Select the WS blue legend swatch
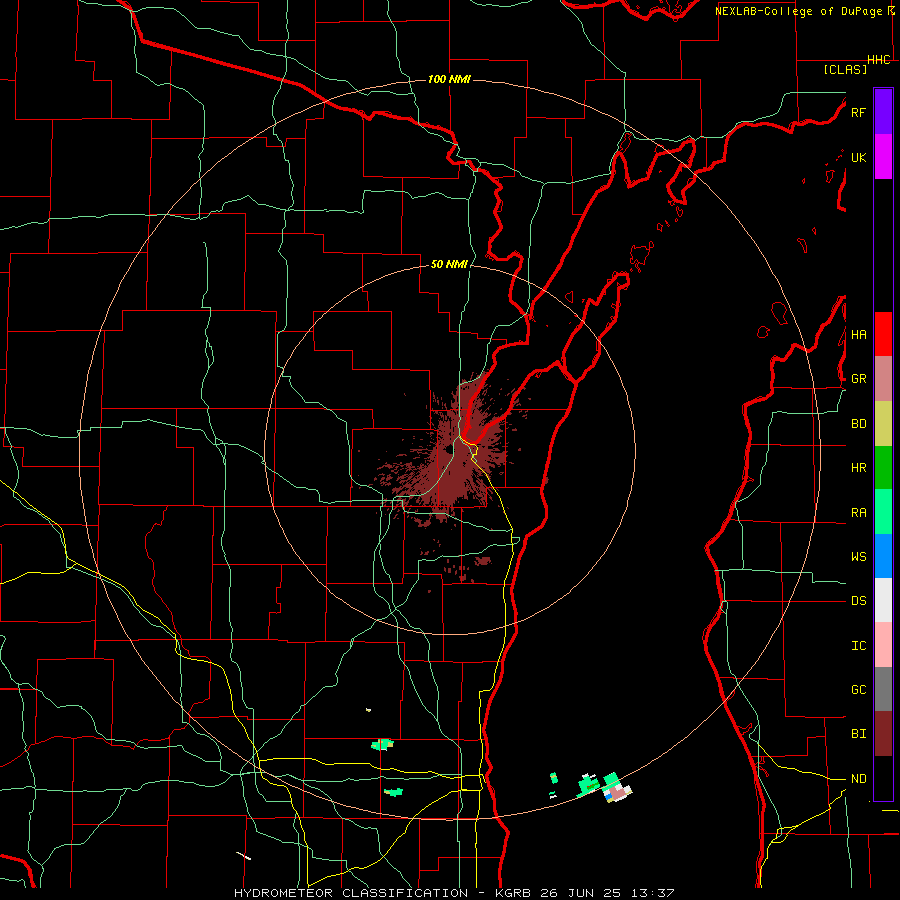Viewport: 900px width, 900px height. point(883,556)
